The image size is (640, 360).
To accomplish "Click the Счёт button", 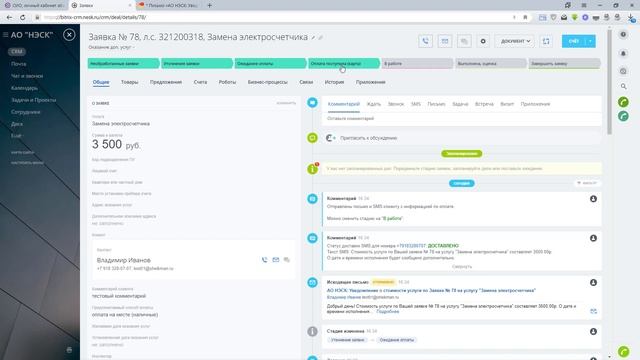I will 573,41.
